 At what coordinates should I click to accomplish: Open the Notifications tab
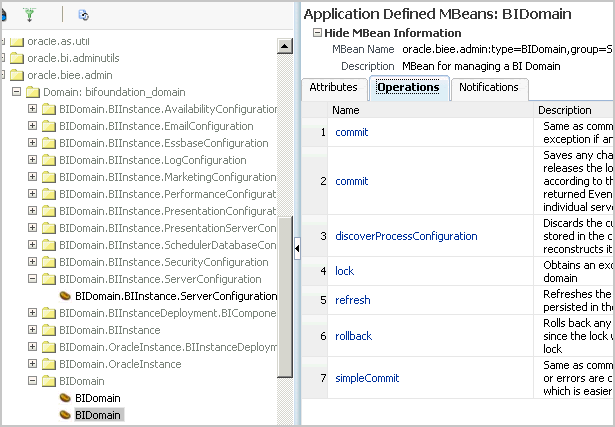click(489, 88)
